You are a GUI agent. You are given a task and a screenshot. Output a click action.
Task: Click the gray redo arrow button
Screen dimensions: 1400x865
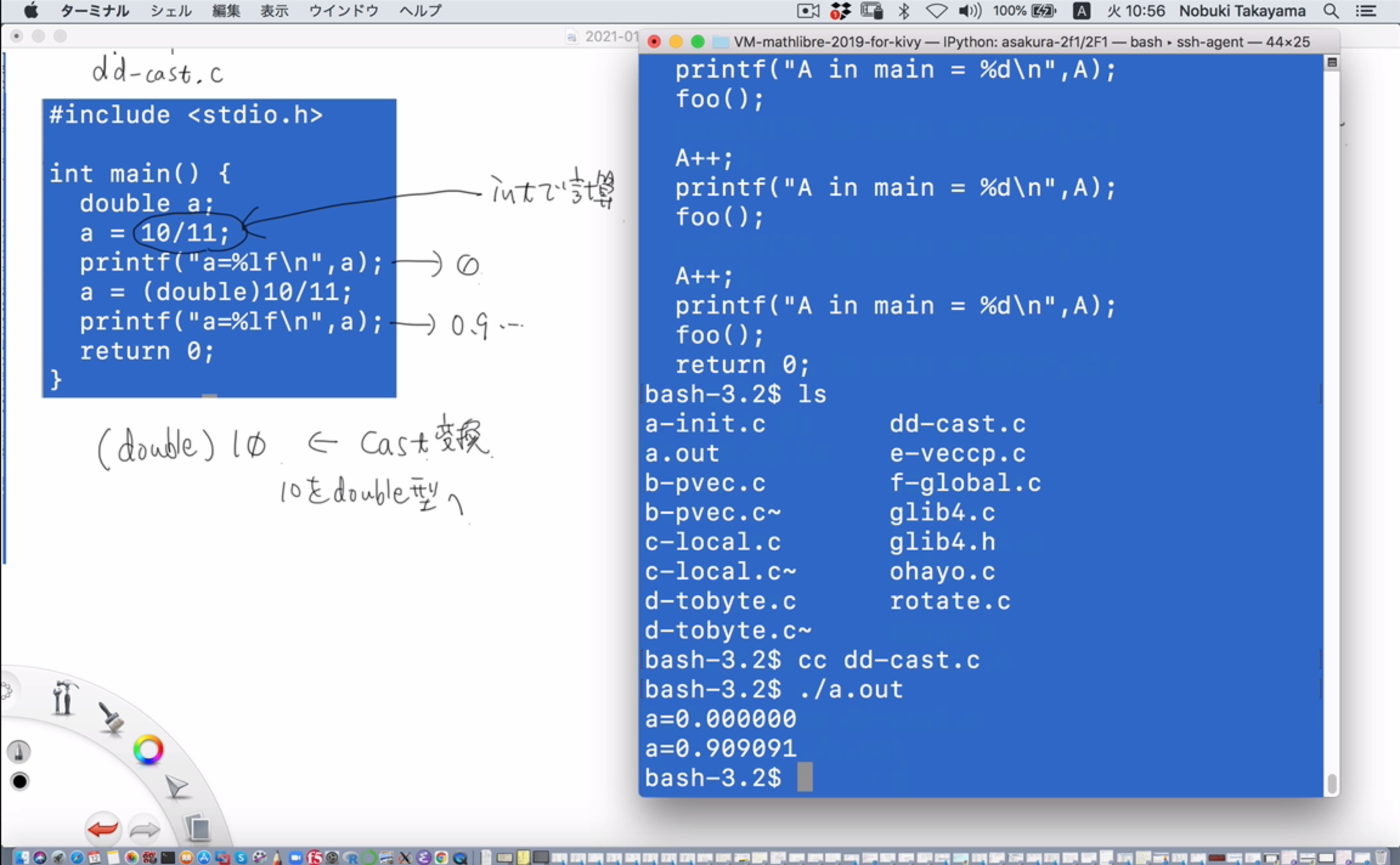point(145,829)
